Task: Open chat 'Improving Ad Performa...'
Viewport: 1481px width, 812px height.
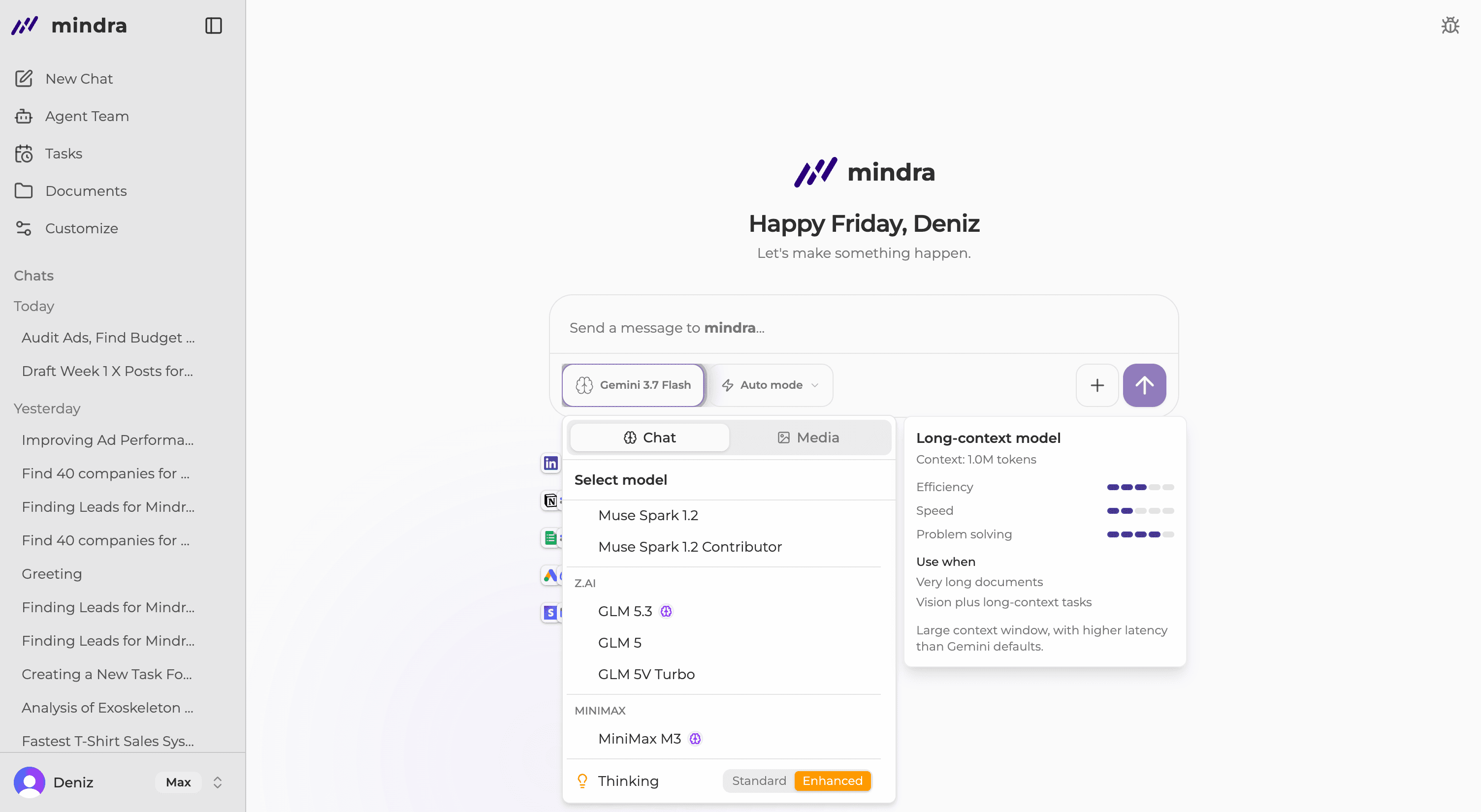Action: coord(107,439)
